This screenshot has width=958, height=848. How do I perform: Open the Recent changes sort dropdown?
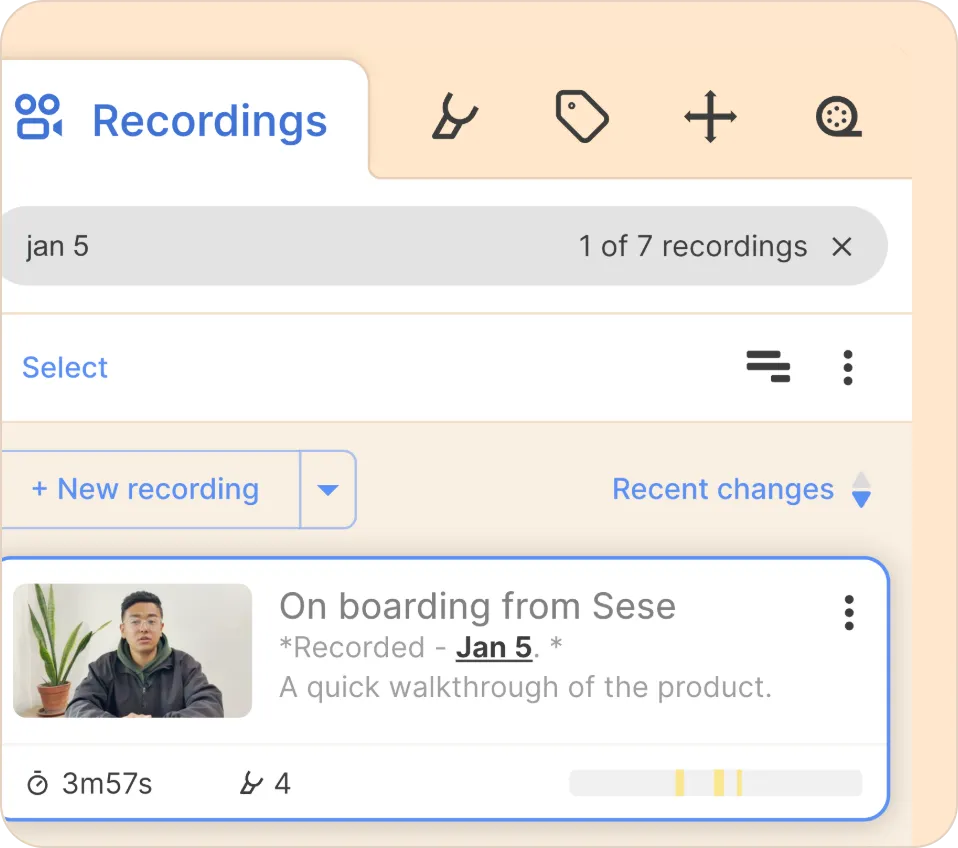click(x=723, y=489)
